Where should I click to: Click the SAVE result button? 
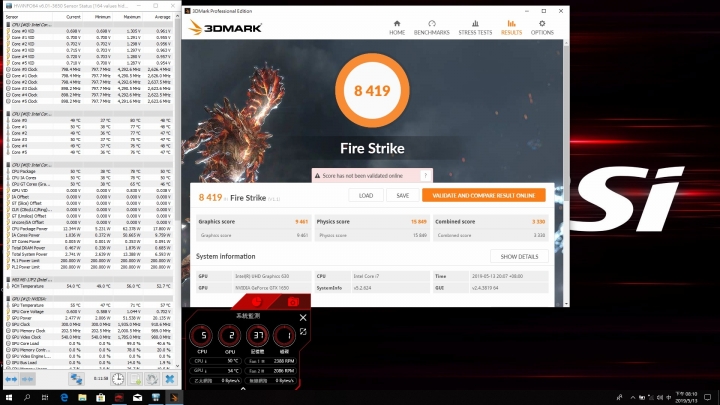402,195
